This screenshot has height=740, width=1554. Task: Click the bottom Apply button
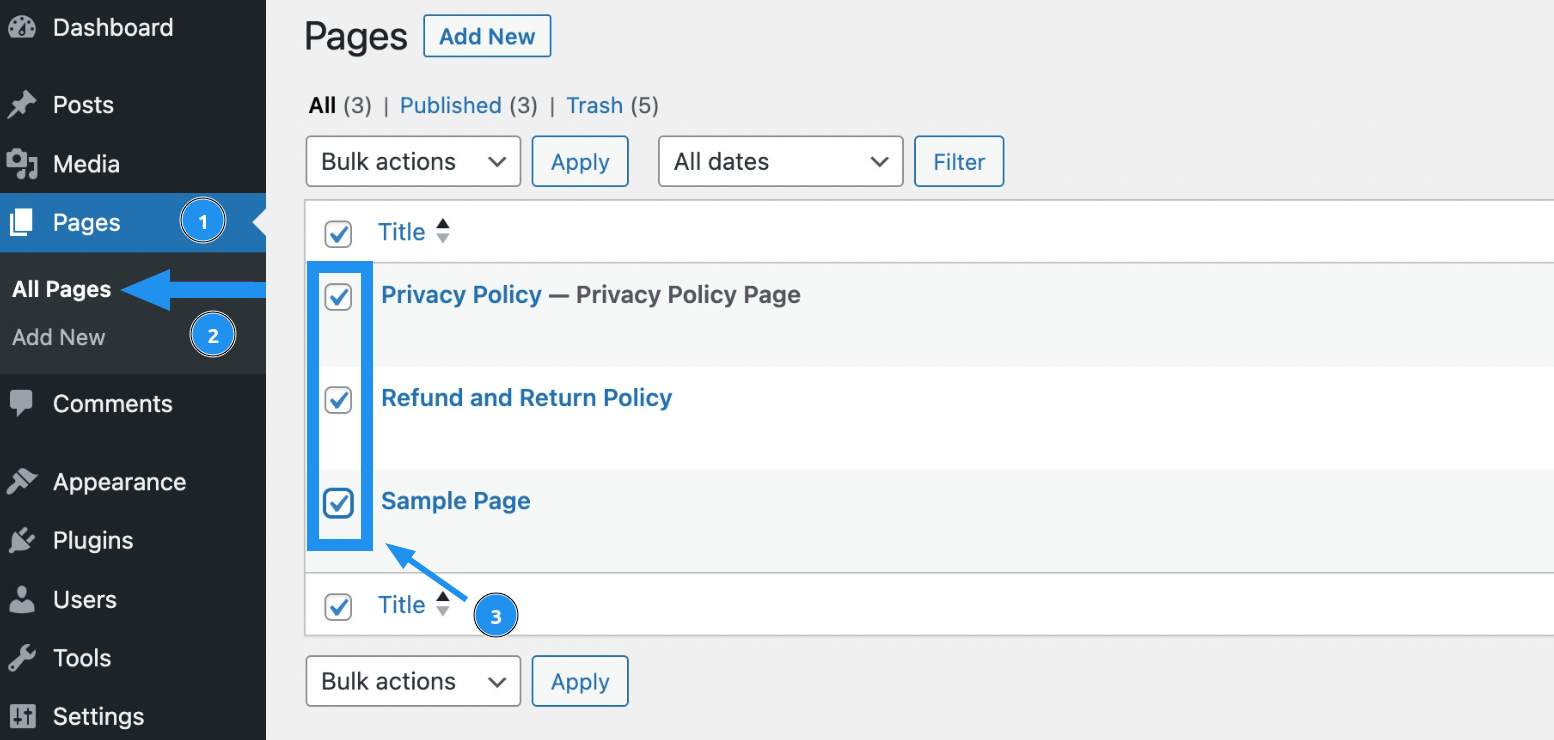pyautogui.click(x=580, y=681)
